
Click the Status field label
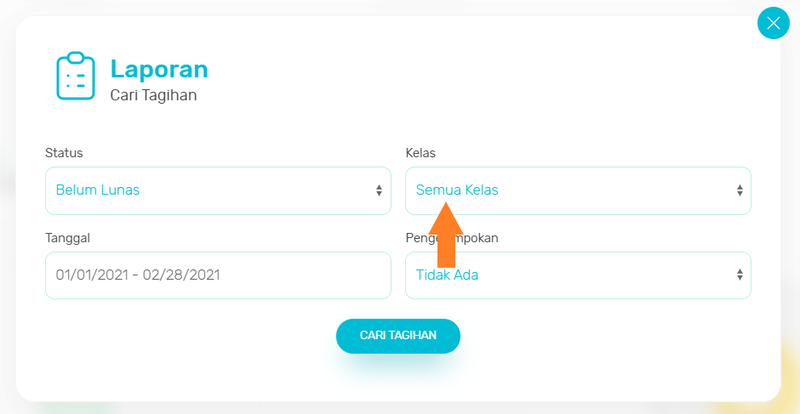[x=64, y=153]
